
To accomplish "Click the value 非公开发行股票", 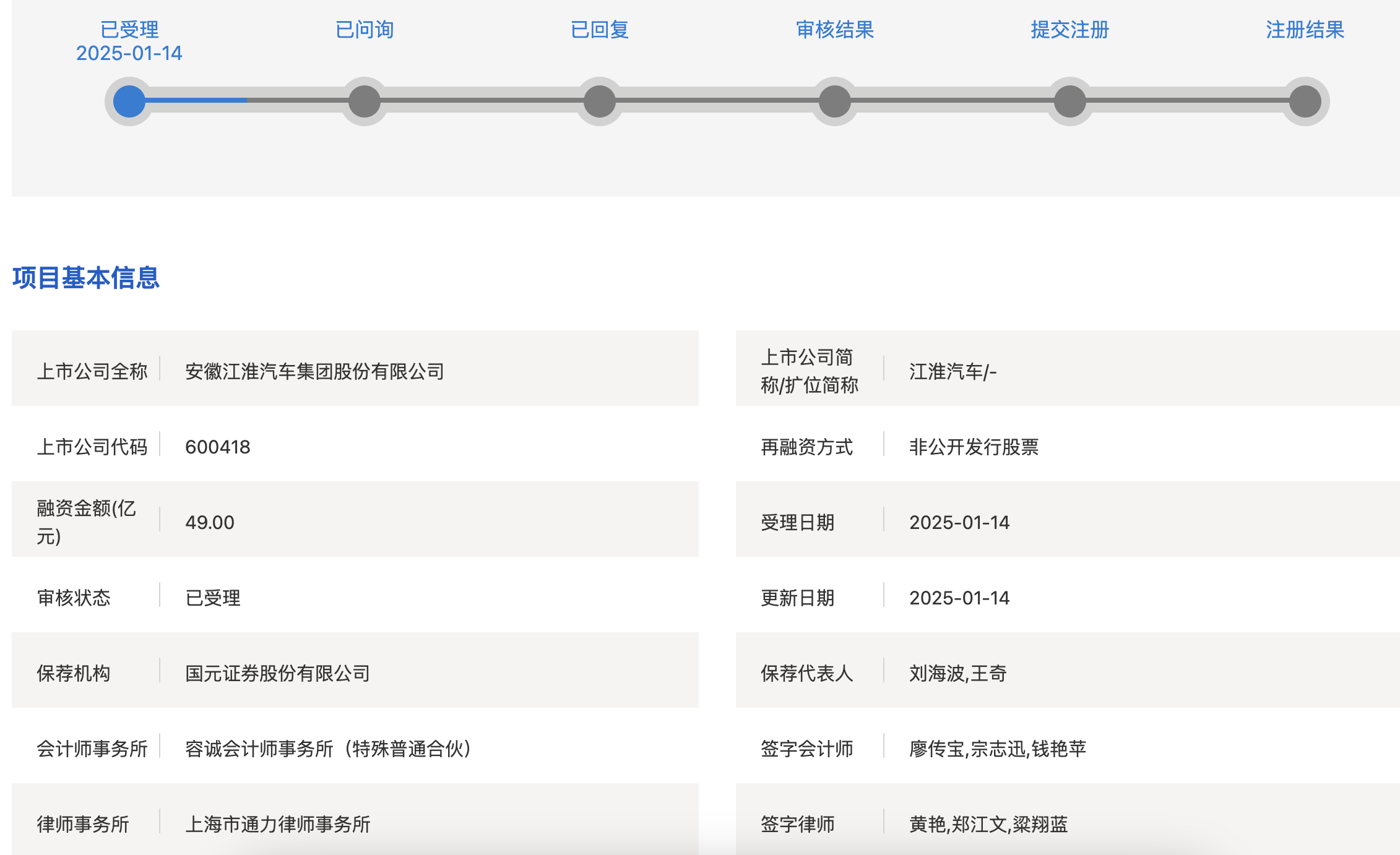I will (x=974, y=447).
